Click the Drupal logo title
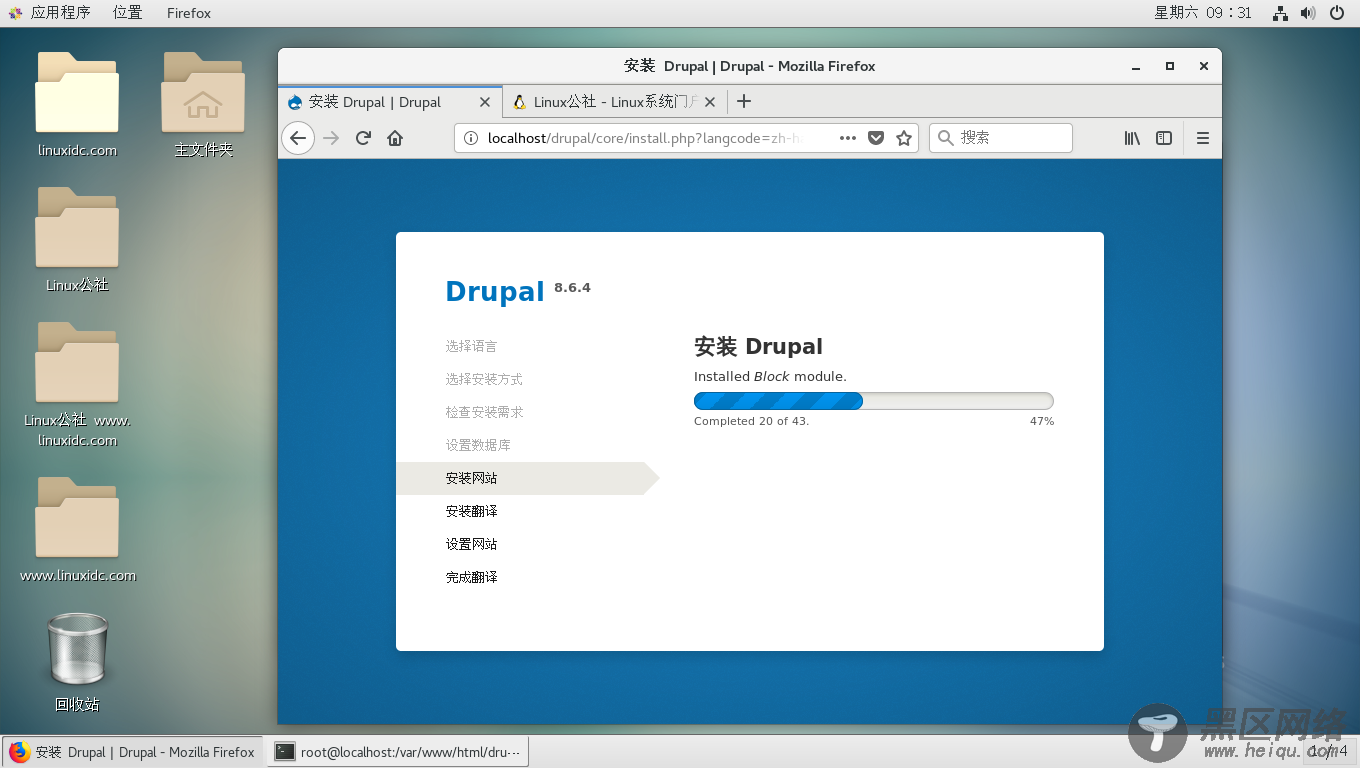Image resolution: width=1360 pixels, height=768 pixels. (495, 291)
